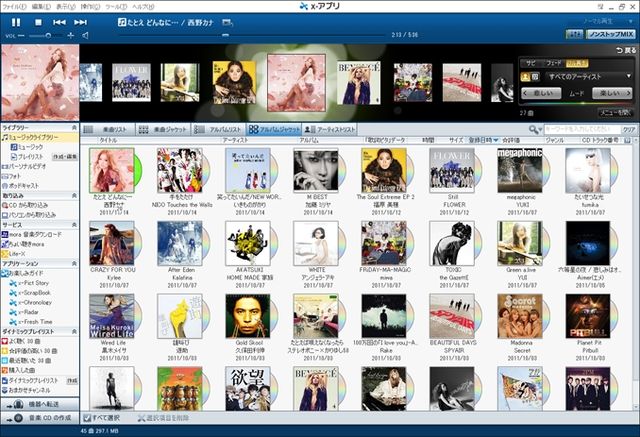This screenshot has height=437, width=640.
Task: Switch to the アーティストリスト view tab
Action: [x=329, y=130]
